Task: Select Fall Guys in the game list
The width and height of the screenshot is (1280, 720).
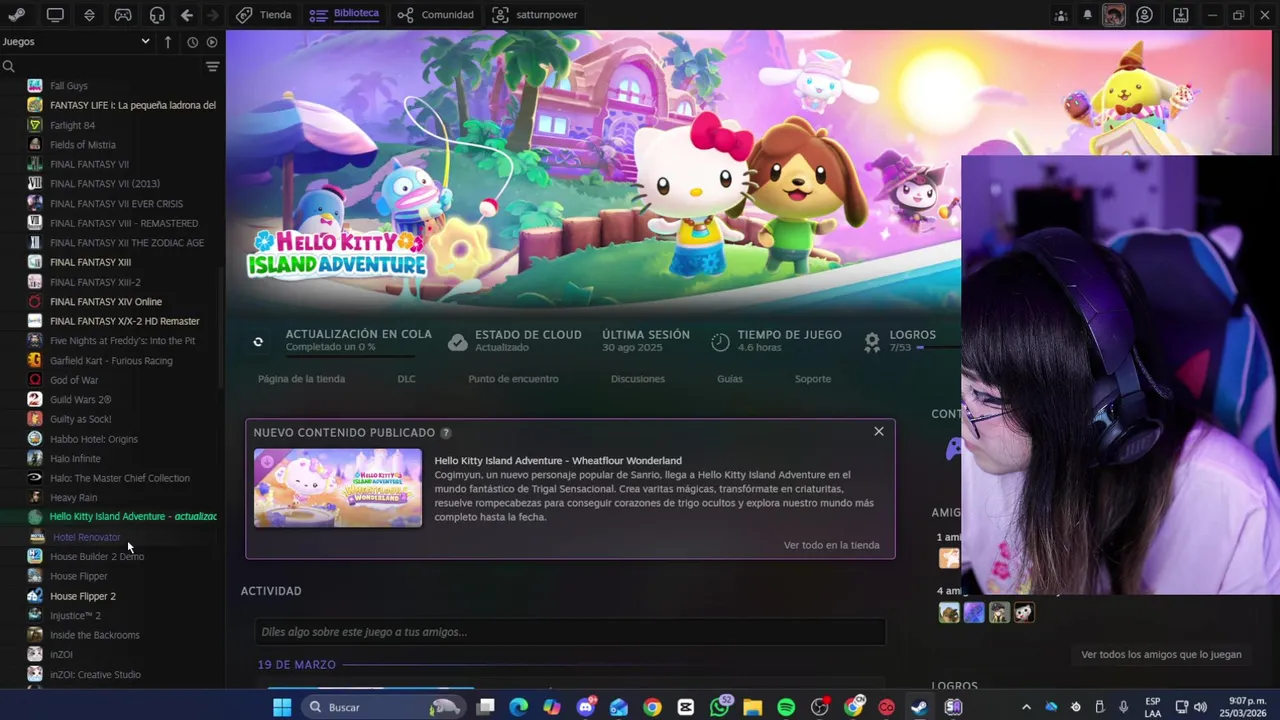Action: (x=69, y=86)
